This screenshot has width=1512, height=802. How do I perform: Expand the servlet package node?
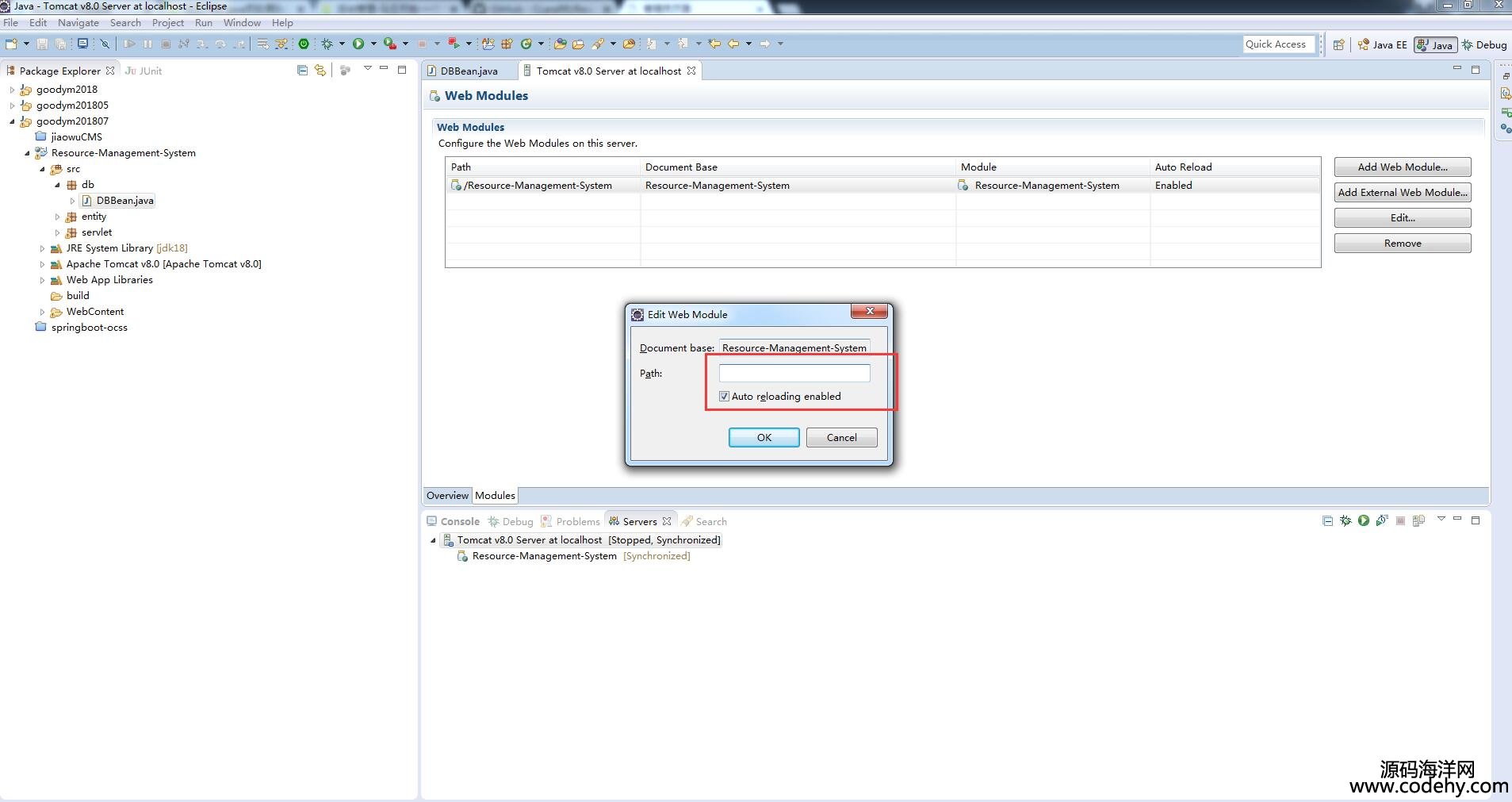[57, 232]
